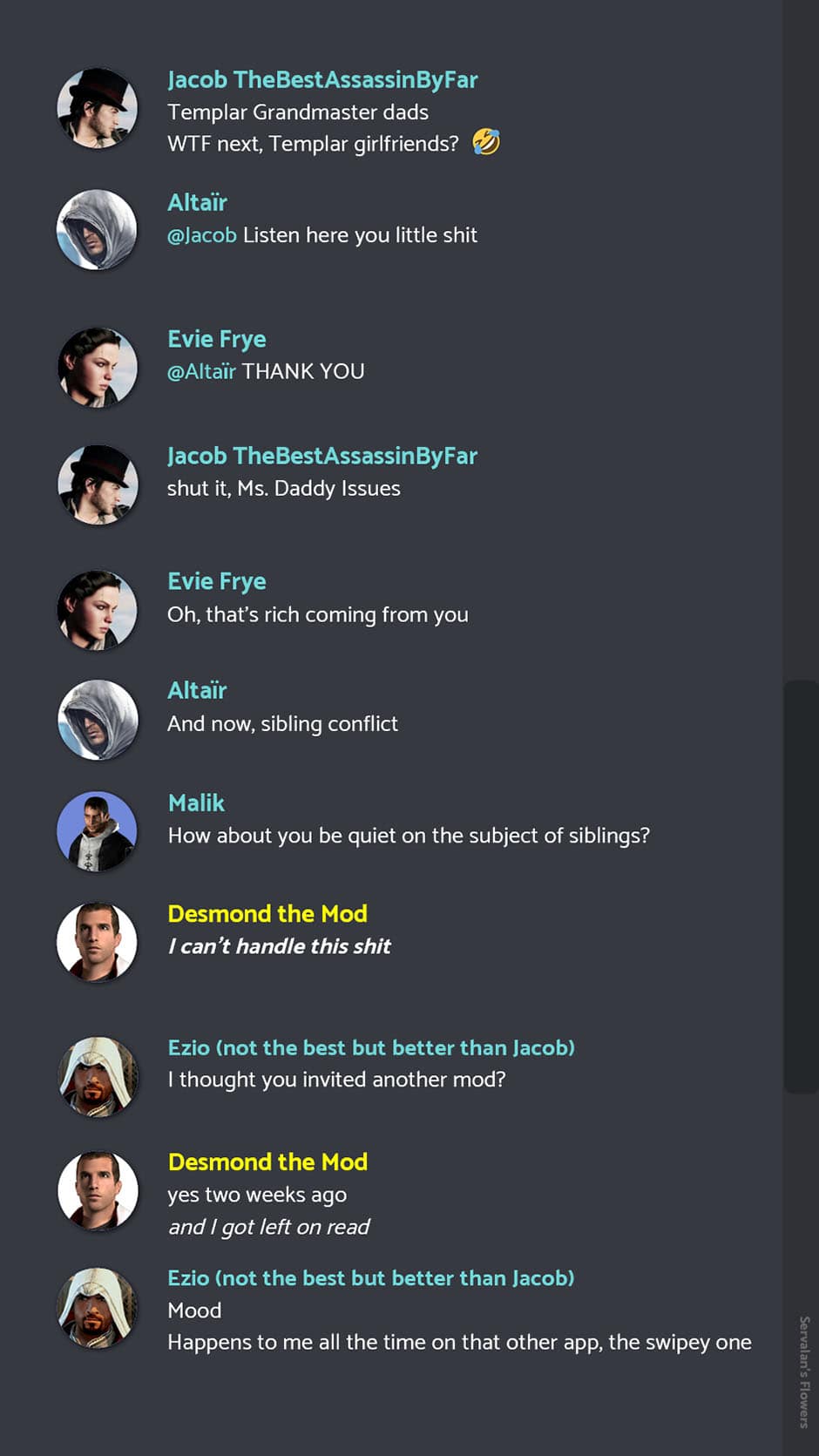The width and height of the screenshot is (819, 1456).
Task: Click Jacob's avatar beside "shut it, Ms. Daddy Issues"
Action: (98, 485)
